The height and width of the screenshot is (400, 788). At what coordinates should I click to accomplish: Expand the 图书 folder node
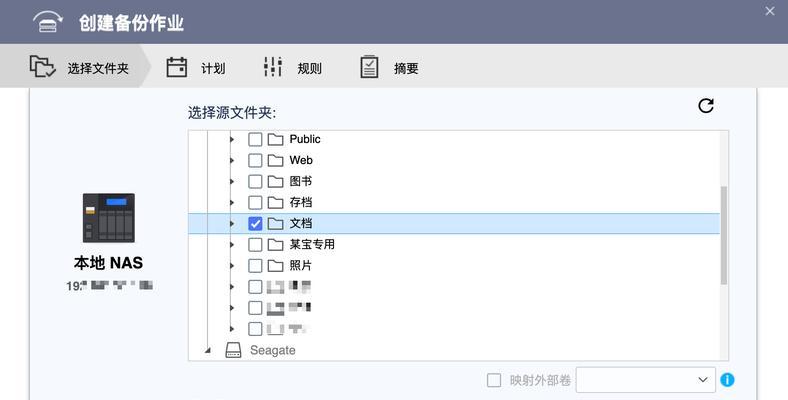[x=232, y=181]
